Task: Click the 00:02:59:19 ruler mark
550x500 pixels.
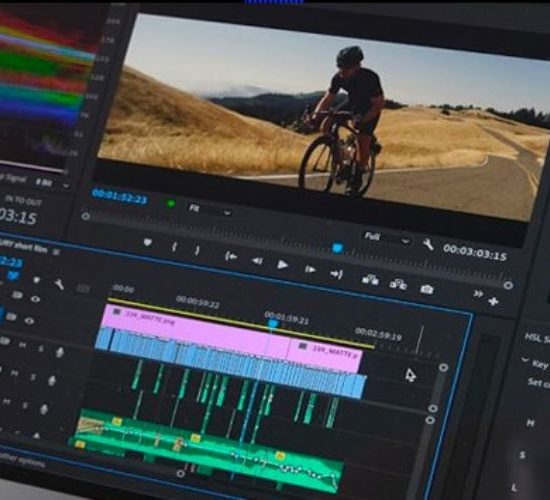Action: point(378,334)
